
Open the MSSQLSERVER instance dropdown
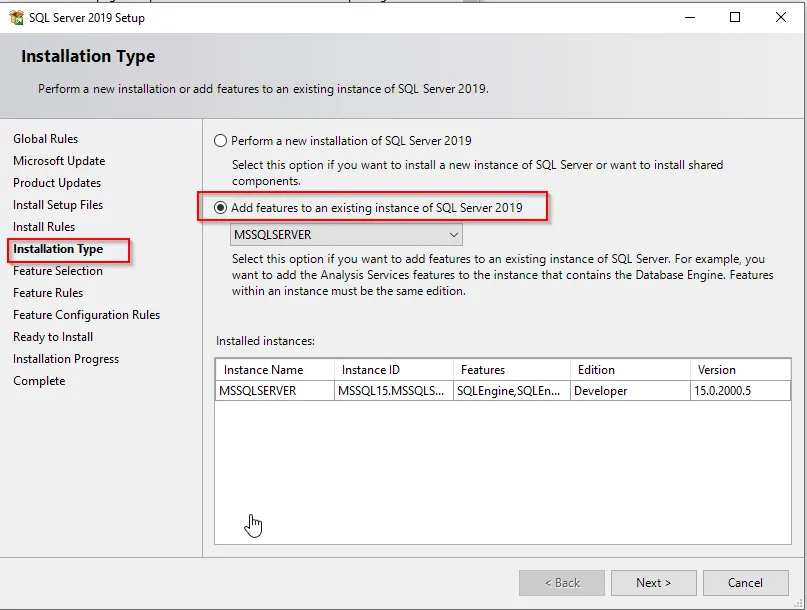tap(346, 235)
